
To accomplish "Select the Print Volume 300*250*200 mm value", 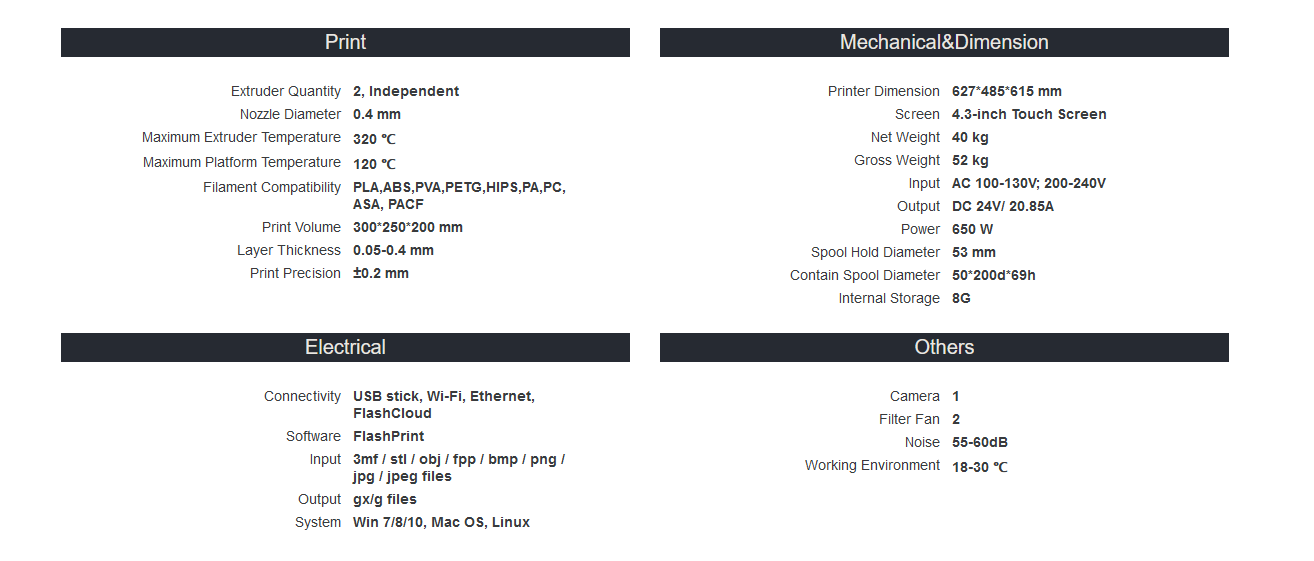I will tap(408, 227).
